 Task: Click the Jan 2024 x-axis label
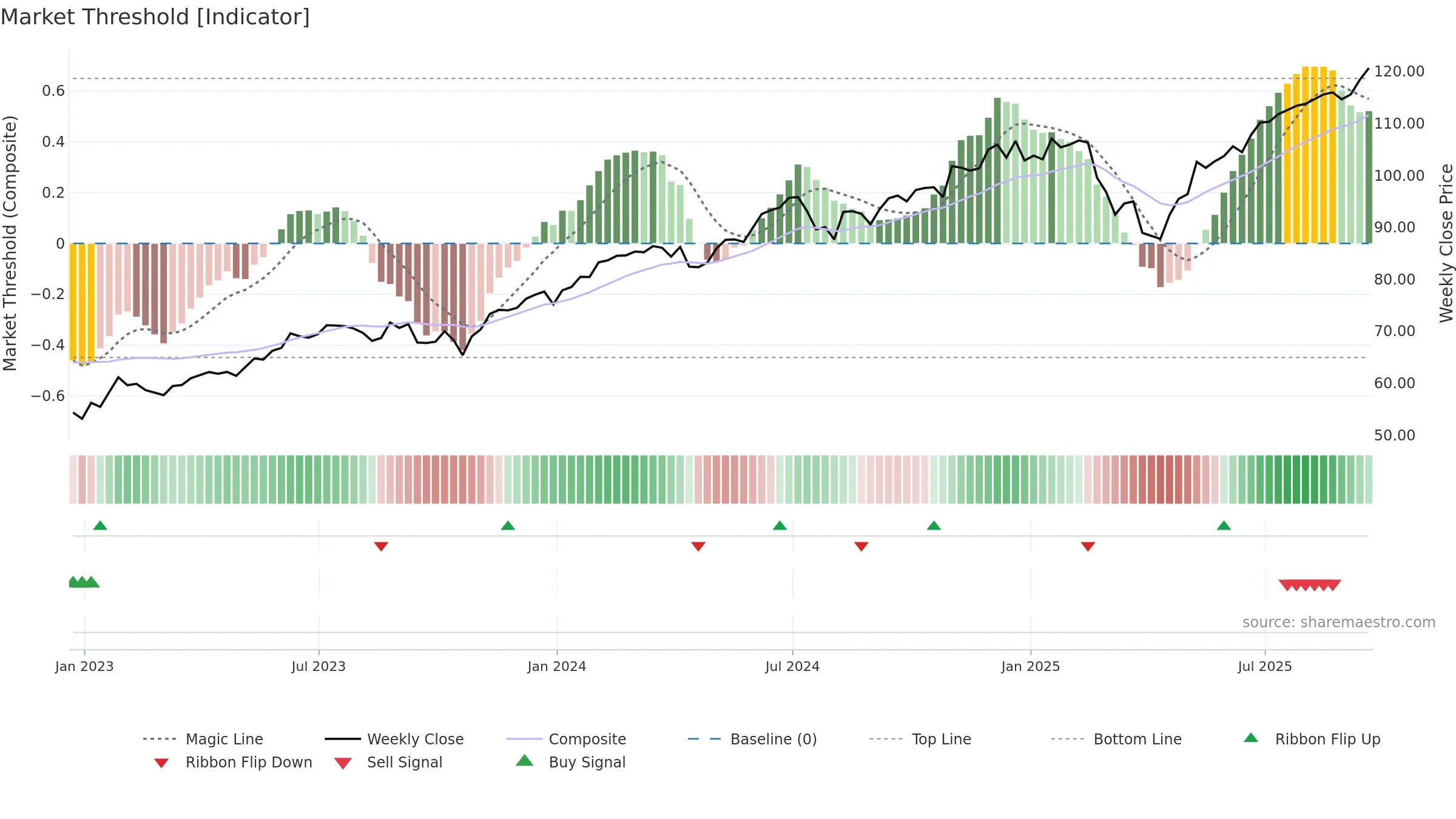tap(557, 667)
